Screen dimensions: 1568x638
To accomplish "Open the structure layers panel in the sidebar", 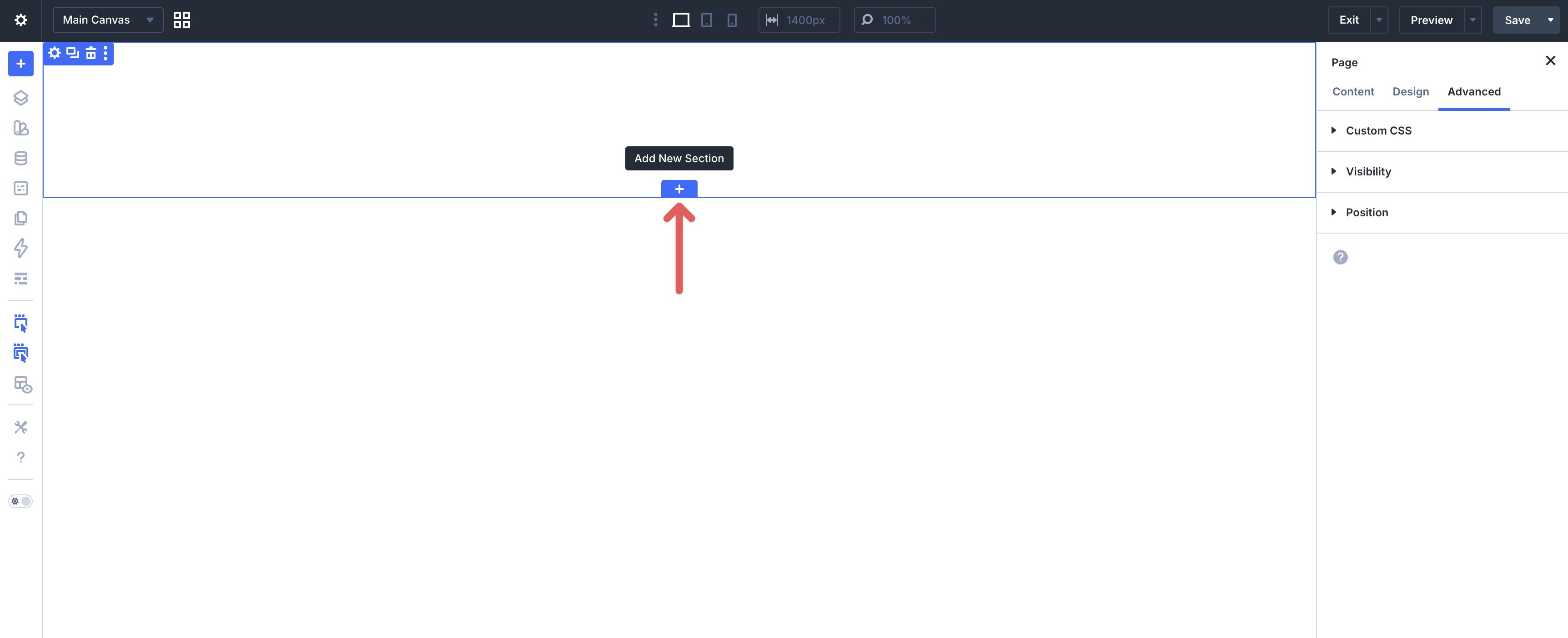I will [x=21, y=97].
